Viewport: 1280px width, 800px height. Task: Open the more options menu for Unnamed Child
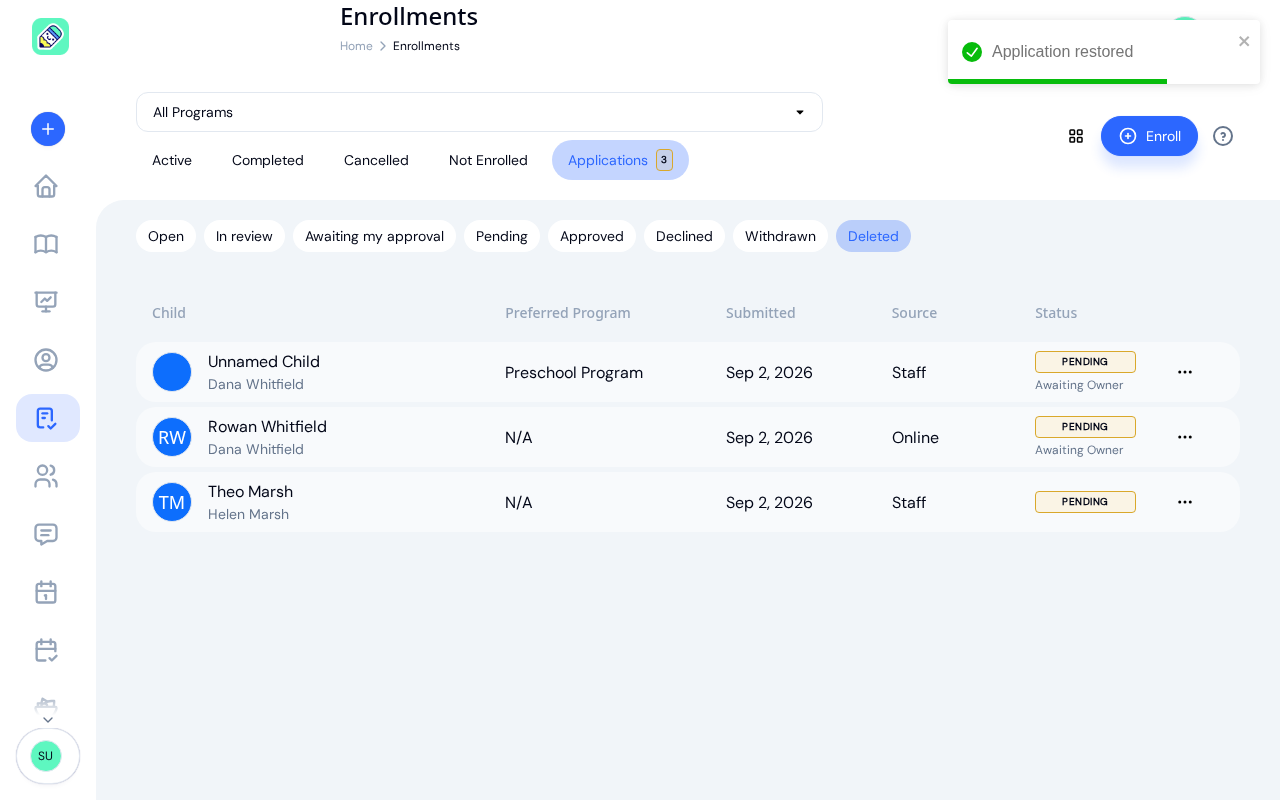[x=1185, y=372]
